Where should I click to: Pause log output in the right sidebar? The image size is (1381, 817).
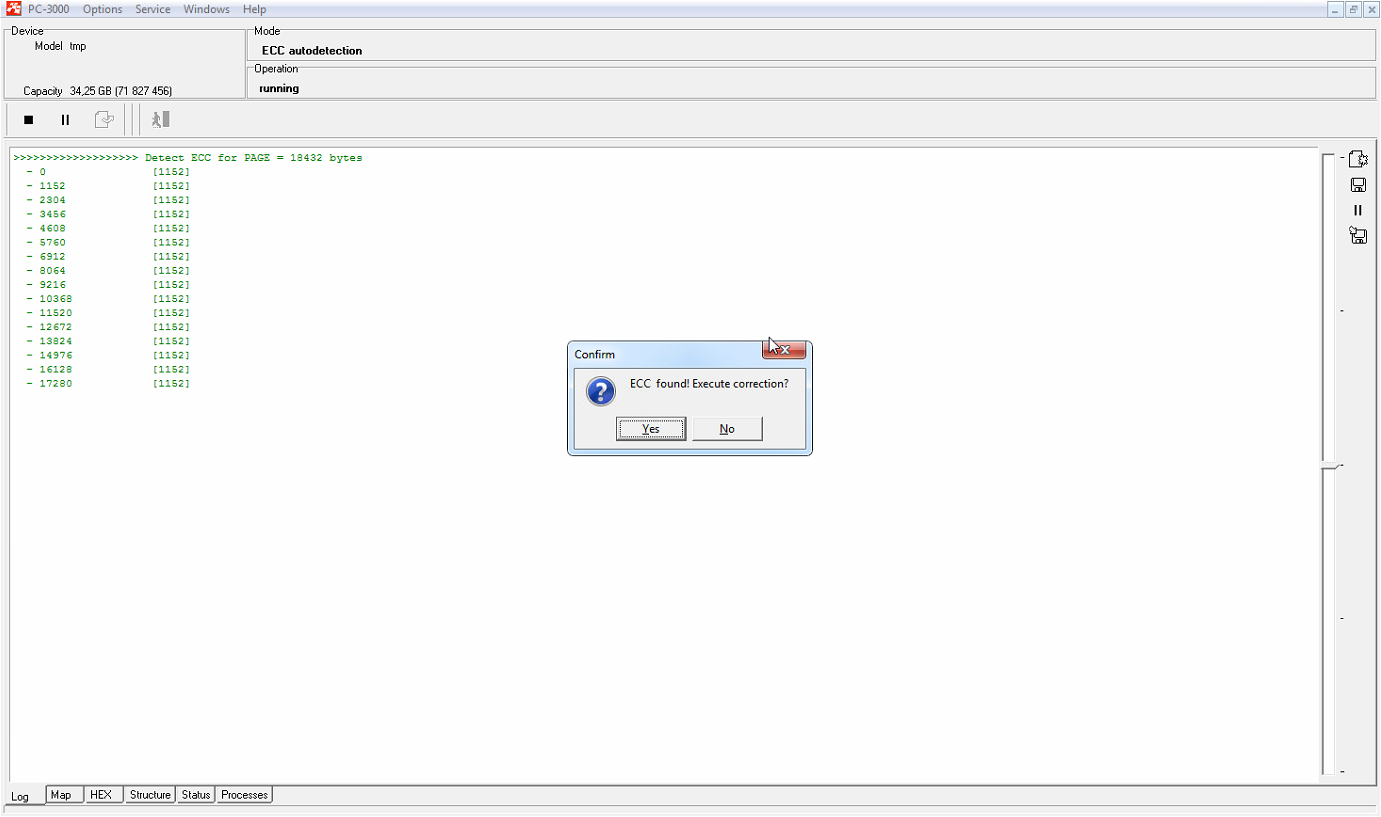pyautogui.click(x=1358, y=211)
